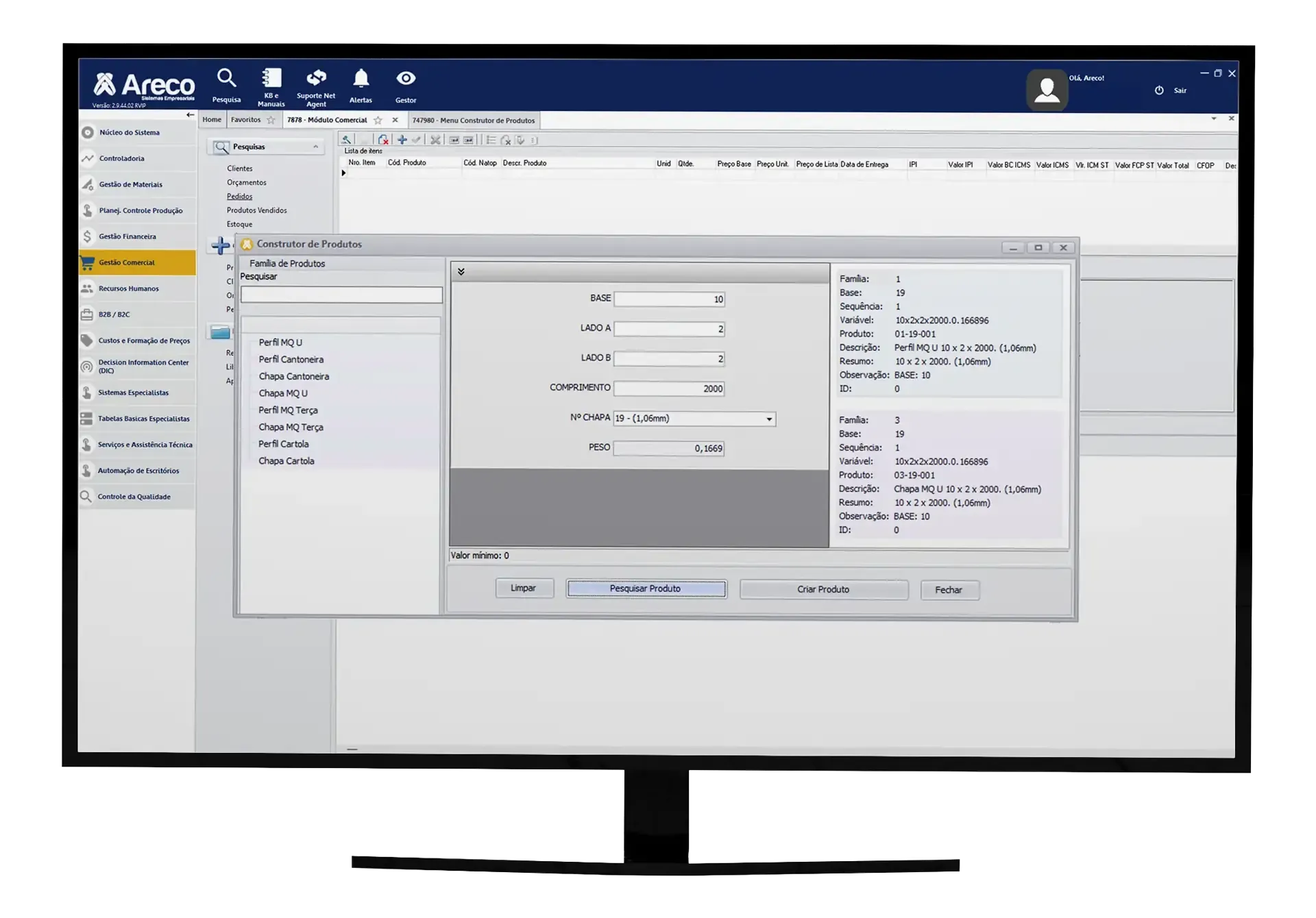The image size is (1316, 918).
Task: Open the Estoque link
Action: [x=239, y=224]
